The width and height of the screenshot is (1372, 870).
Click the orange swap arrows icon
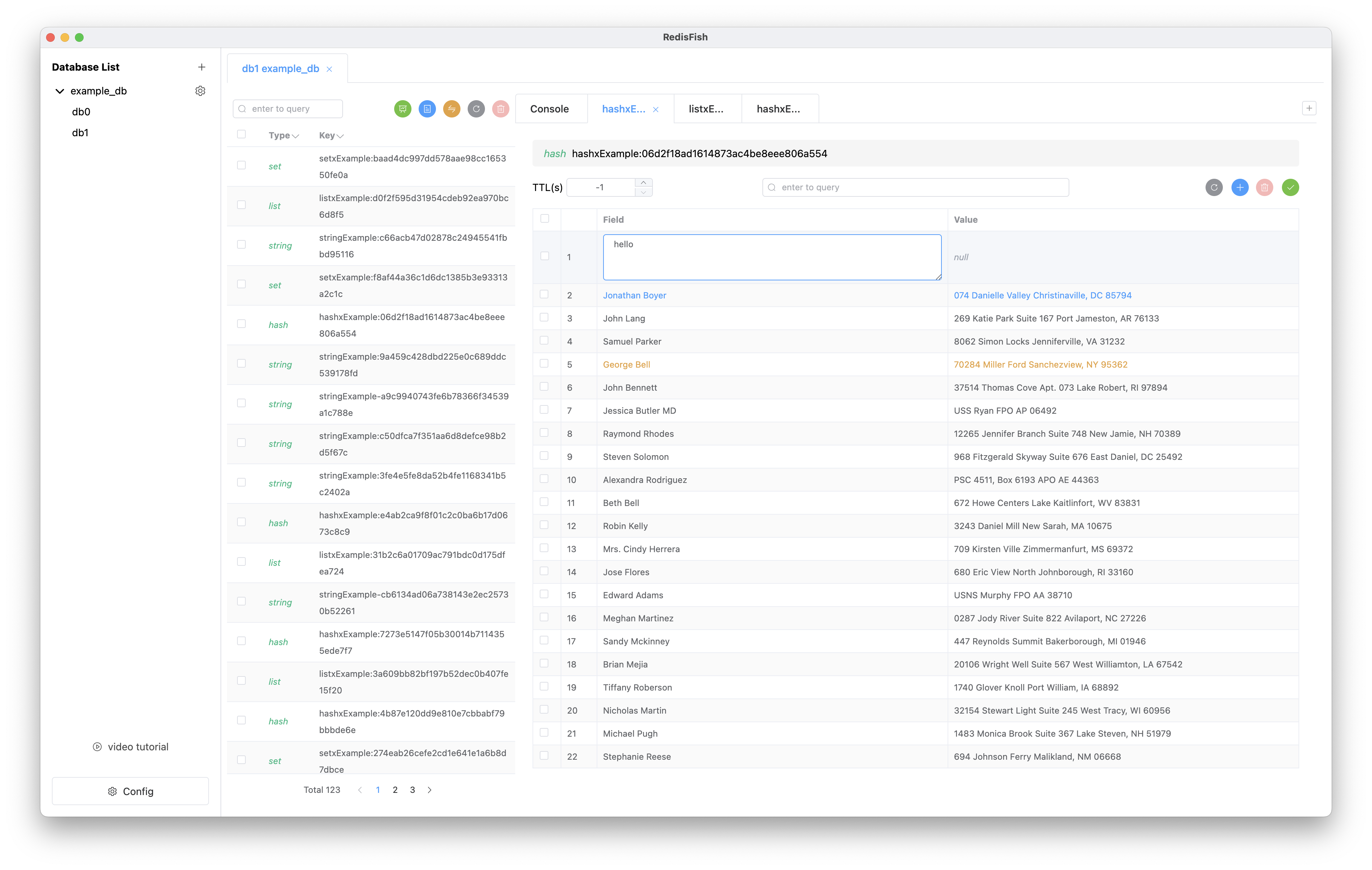[x=451, y=108]
